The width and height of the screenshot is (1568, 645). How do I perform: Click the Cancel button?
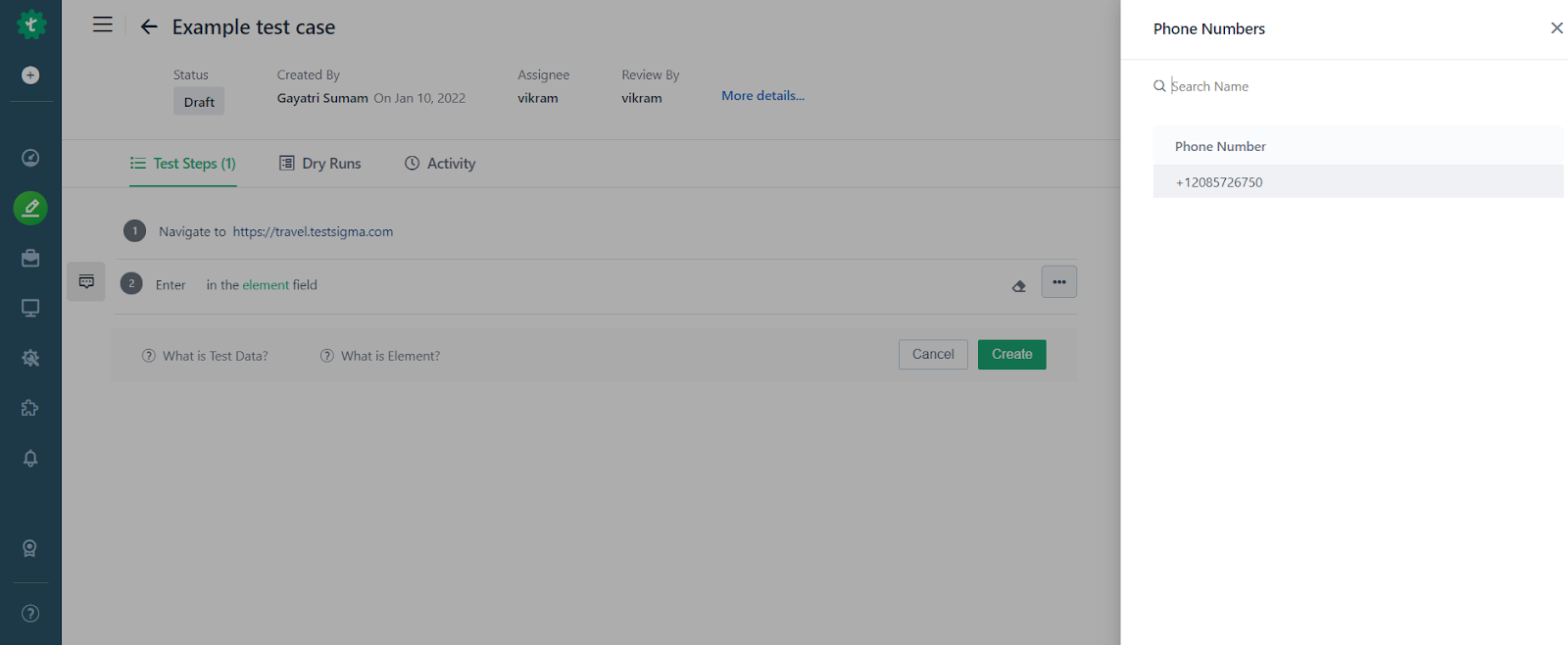coord(933,355)
